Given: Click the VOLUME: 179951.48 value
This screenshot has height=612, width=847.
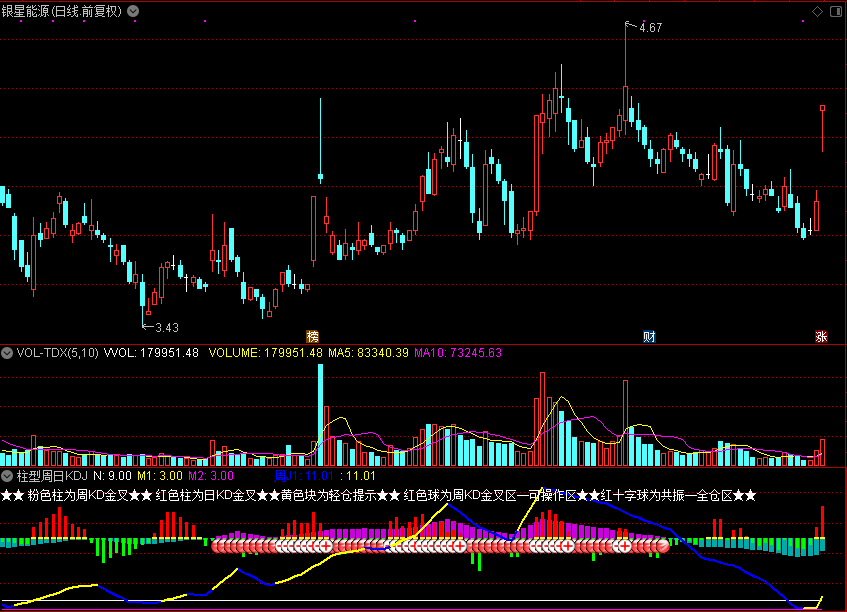Looking at the screenshot, I should click(265, 353).
